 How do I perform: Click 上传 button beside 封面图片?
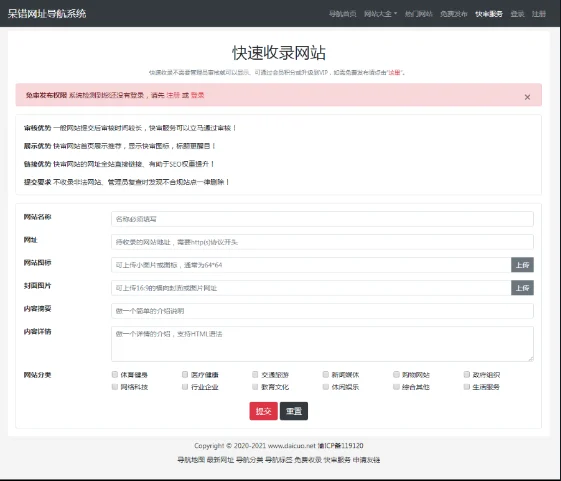[x=522, y=288]
